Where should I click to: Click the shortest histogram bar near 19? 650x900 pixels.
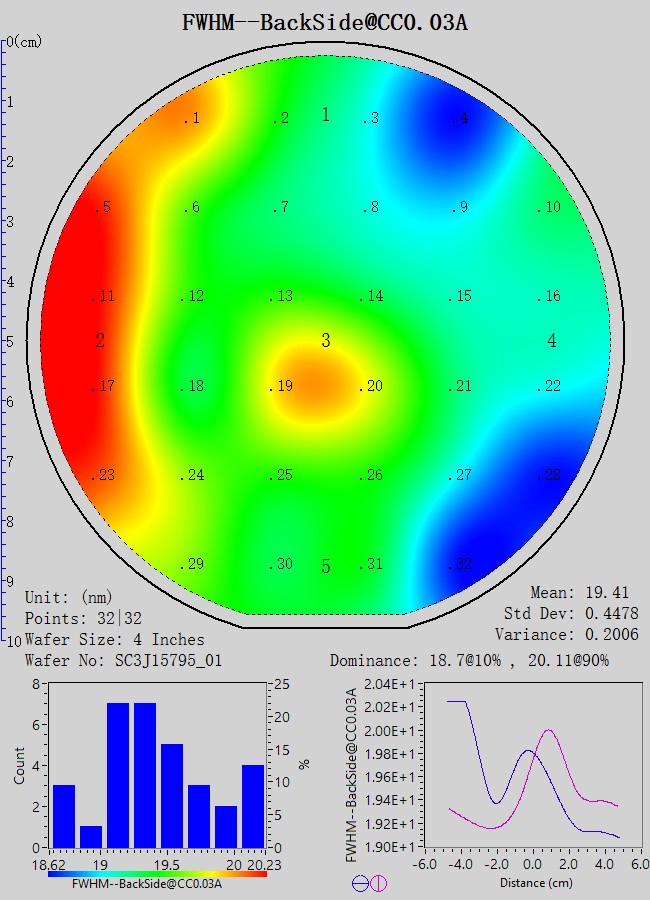[91, 836]
